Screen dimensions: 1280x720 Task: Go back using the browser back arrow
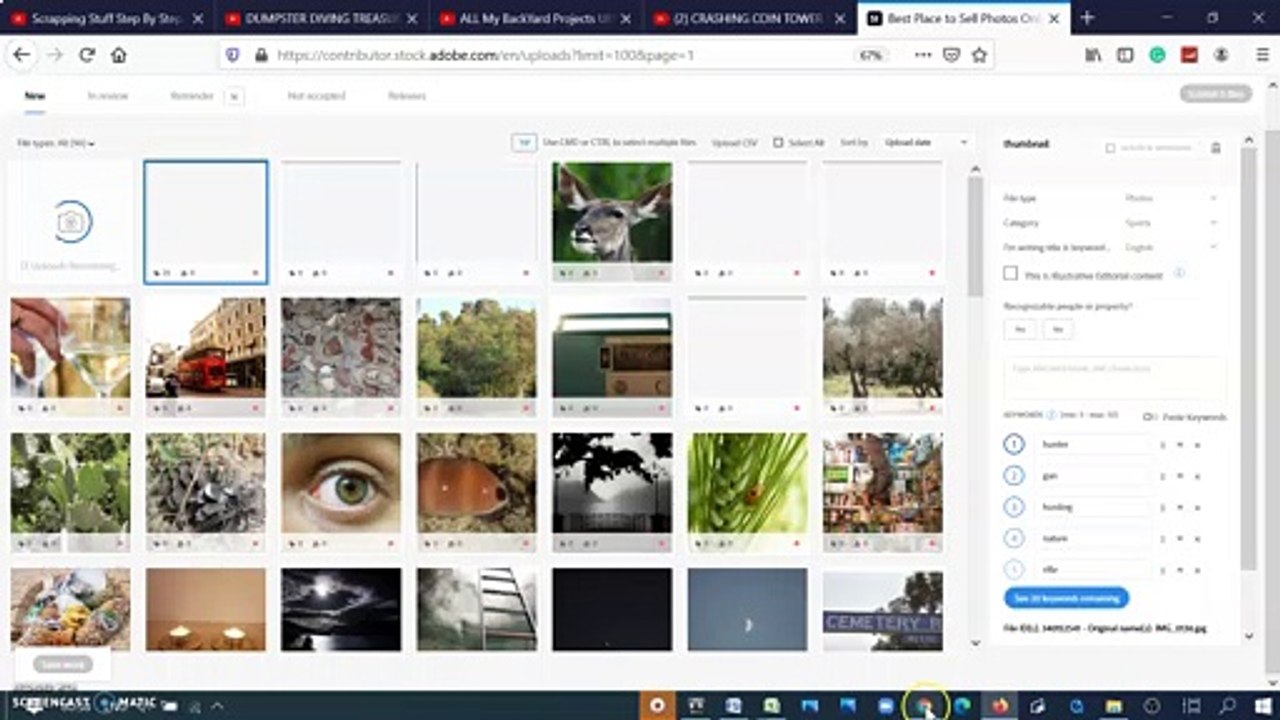coord(21,56)
